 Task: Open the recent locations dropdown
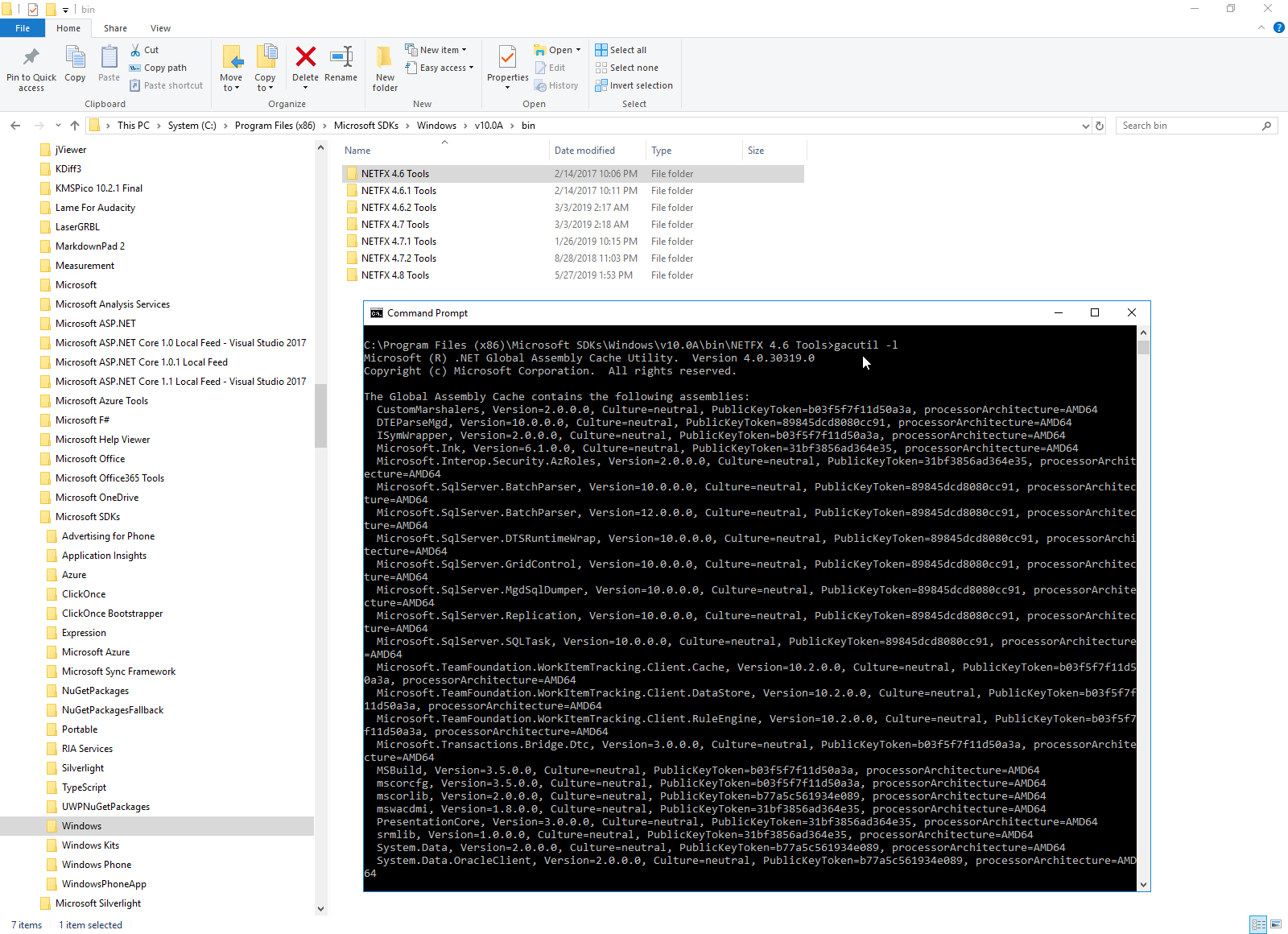58,126
